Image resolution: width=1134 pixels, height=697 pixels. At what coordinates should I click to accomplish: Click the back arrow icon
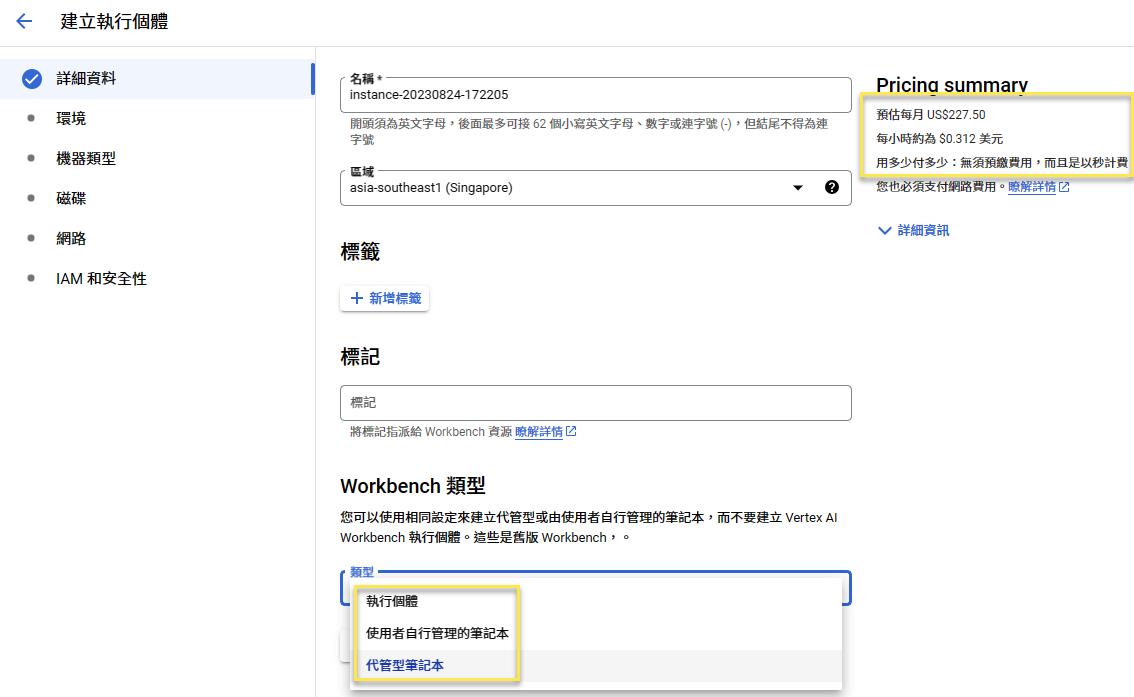(x=25, y=21)
